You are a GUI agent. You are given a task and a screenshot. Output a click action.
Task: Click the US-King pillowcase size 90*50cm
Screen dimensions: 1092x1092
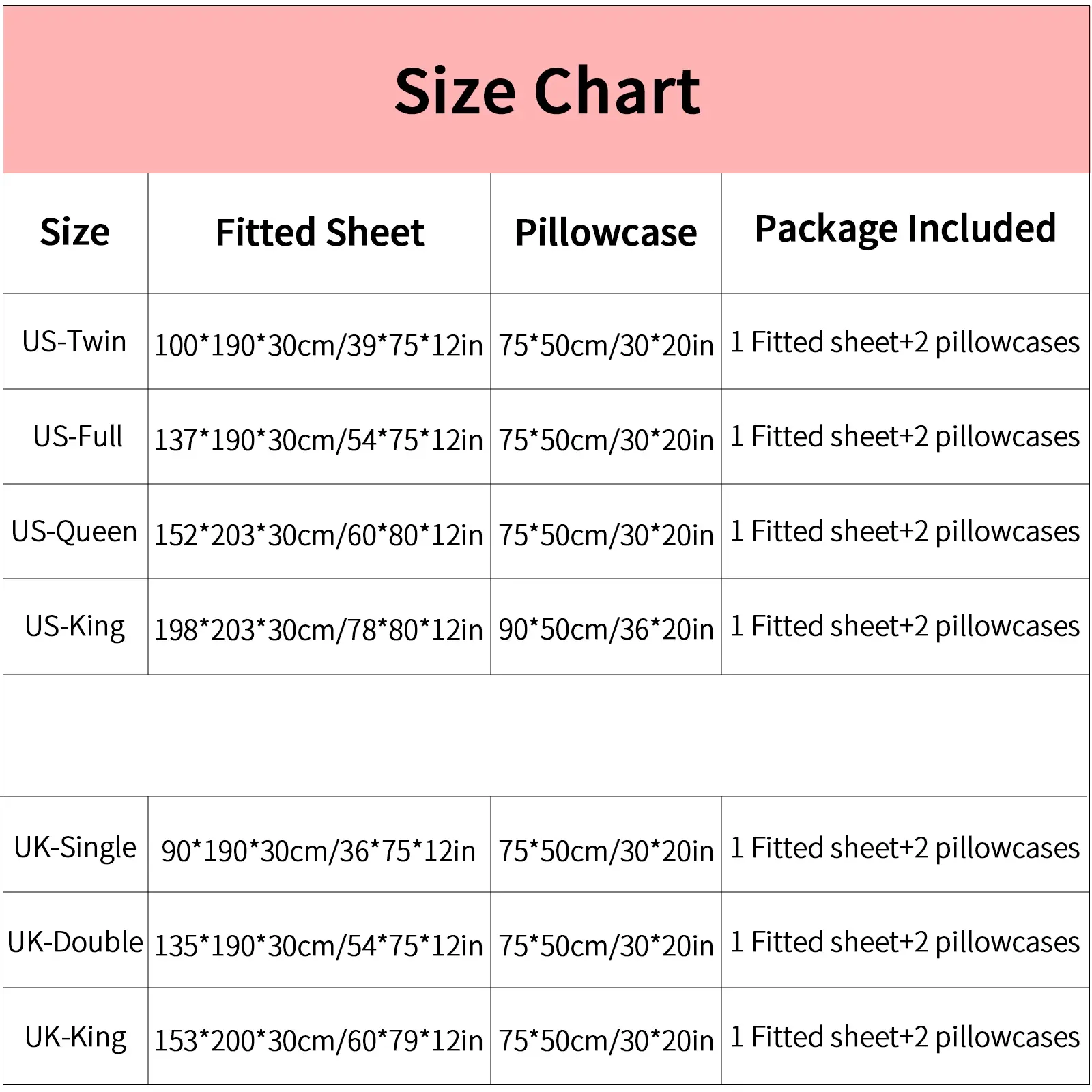606,629
